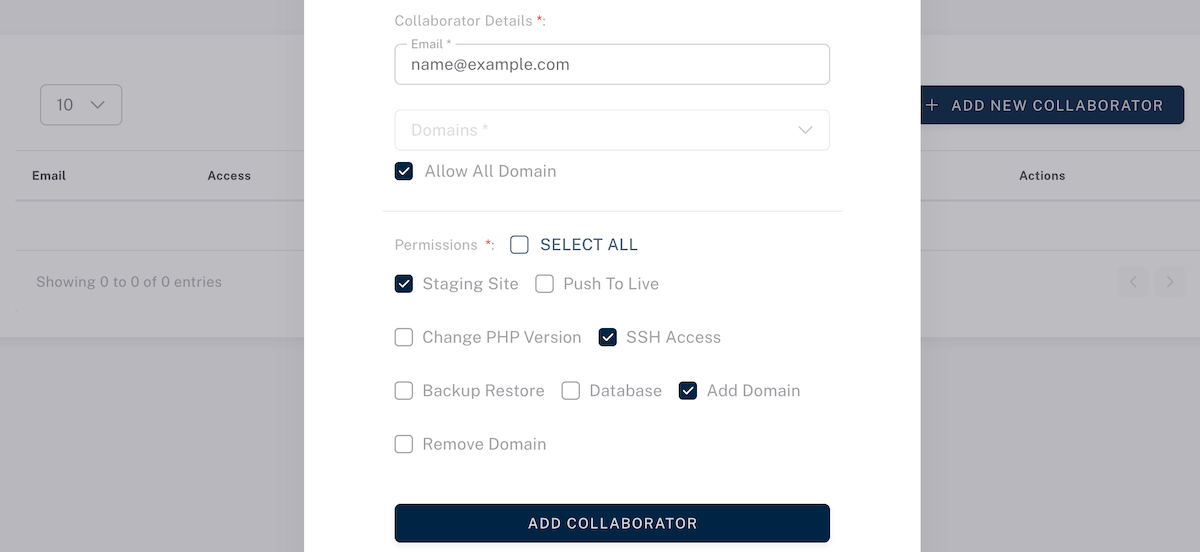
Task: Click the Domains dropdown chevron icon
Action: [805, 130]
